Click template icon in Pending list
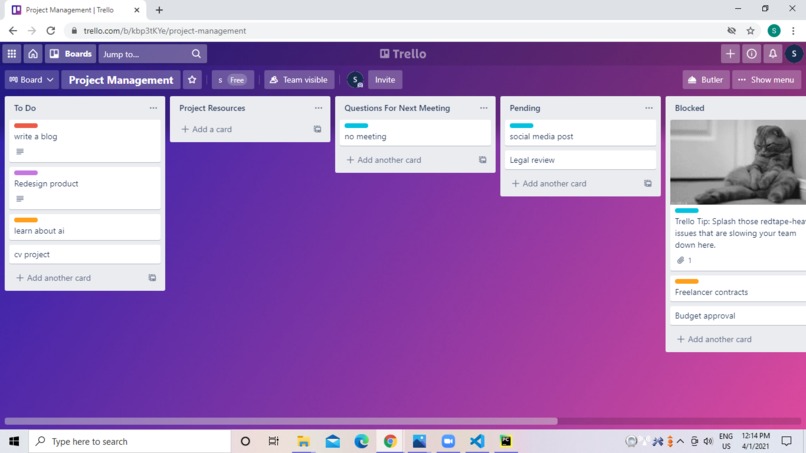The image size is (806, 453). click(x=648, y=184)
